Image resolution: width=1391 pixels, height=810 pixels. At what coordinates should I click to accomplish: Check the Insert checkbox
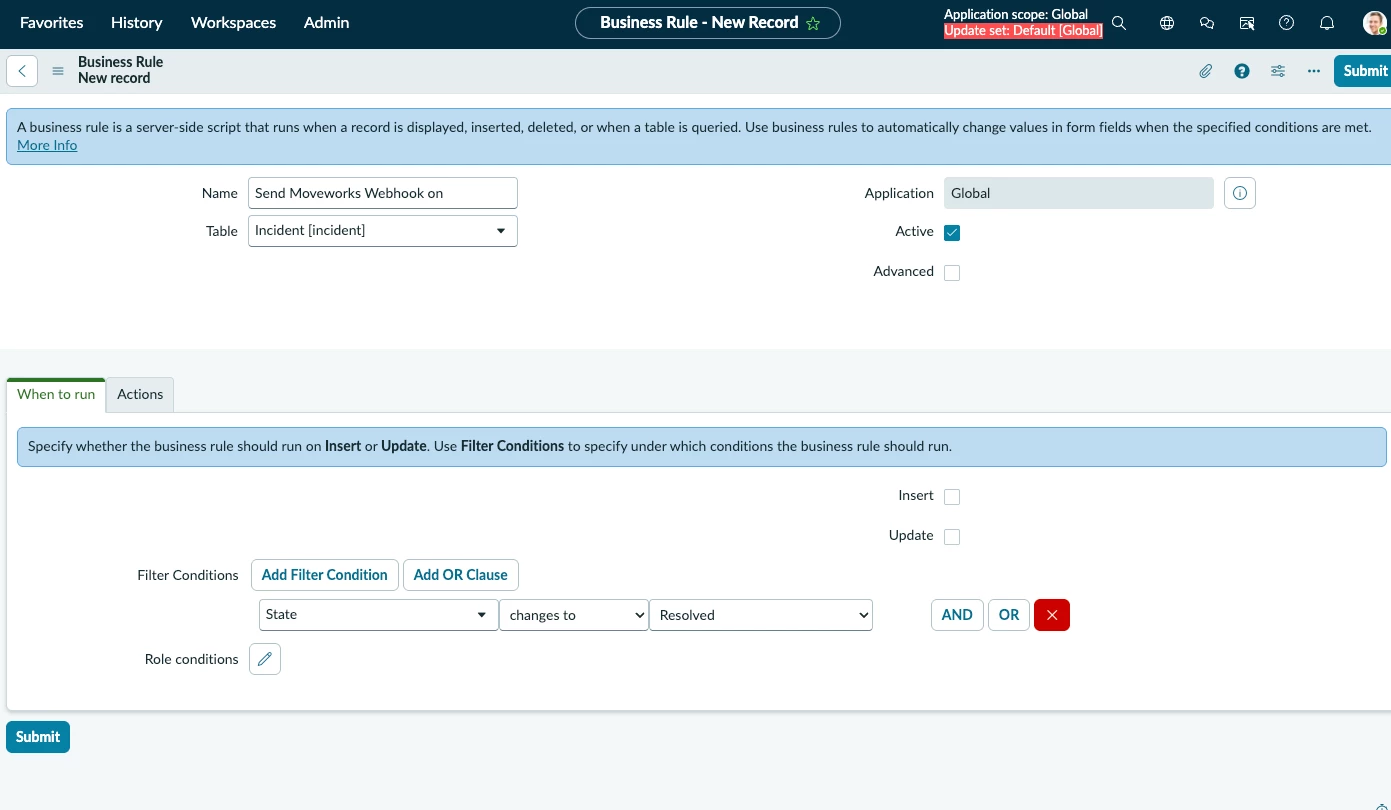point(952,497)
